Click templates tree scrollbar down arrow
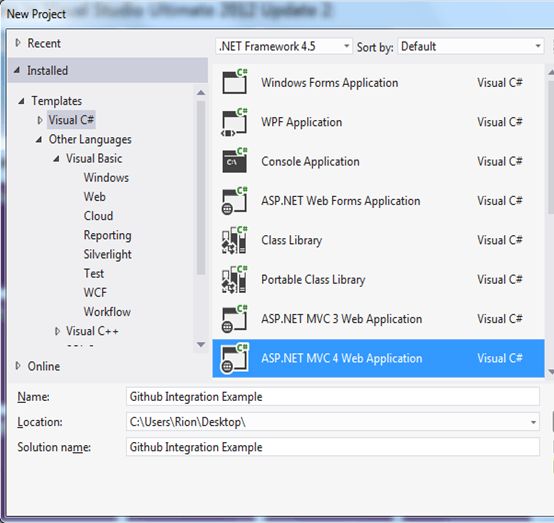This screenshot has width=554, height=523. point(201,344)
